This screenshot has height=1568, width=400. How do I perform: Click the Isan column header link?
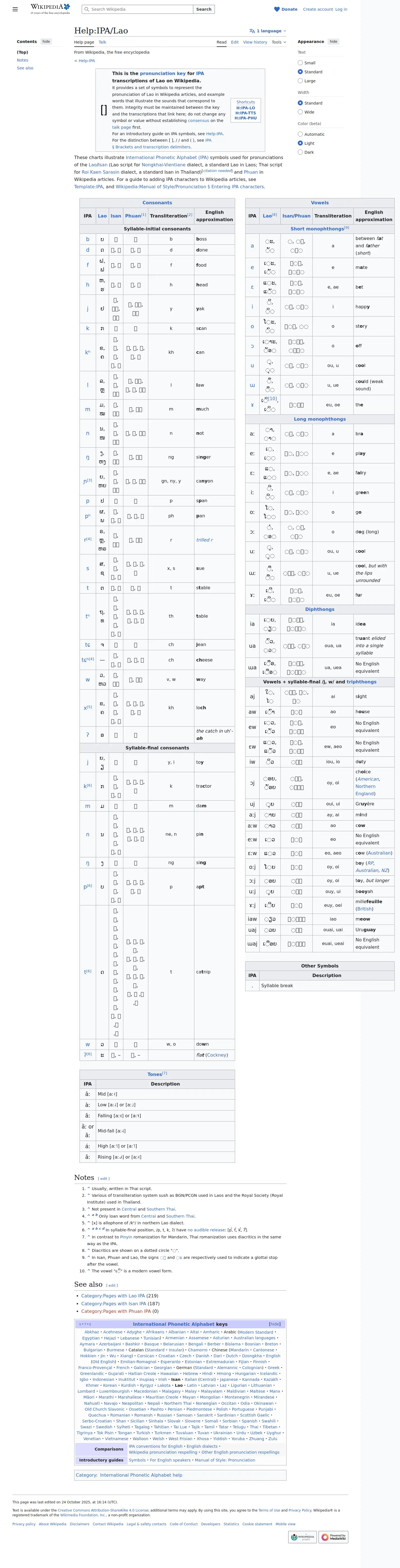[x=116, y=216]
